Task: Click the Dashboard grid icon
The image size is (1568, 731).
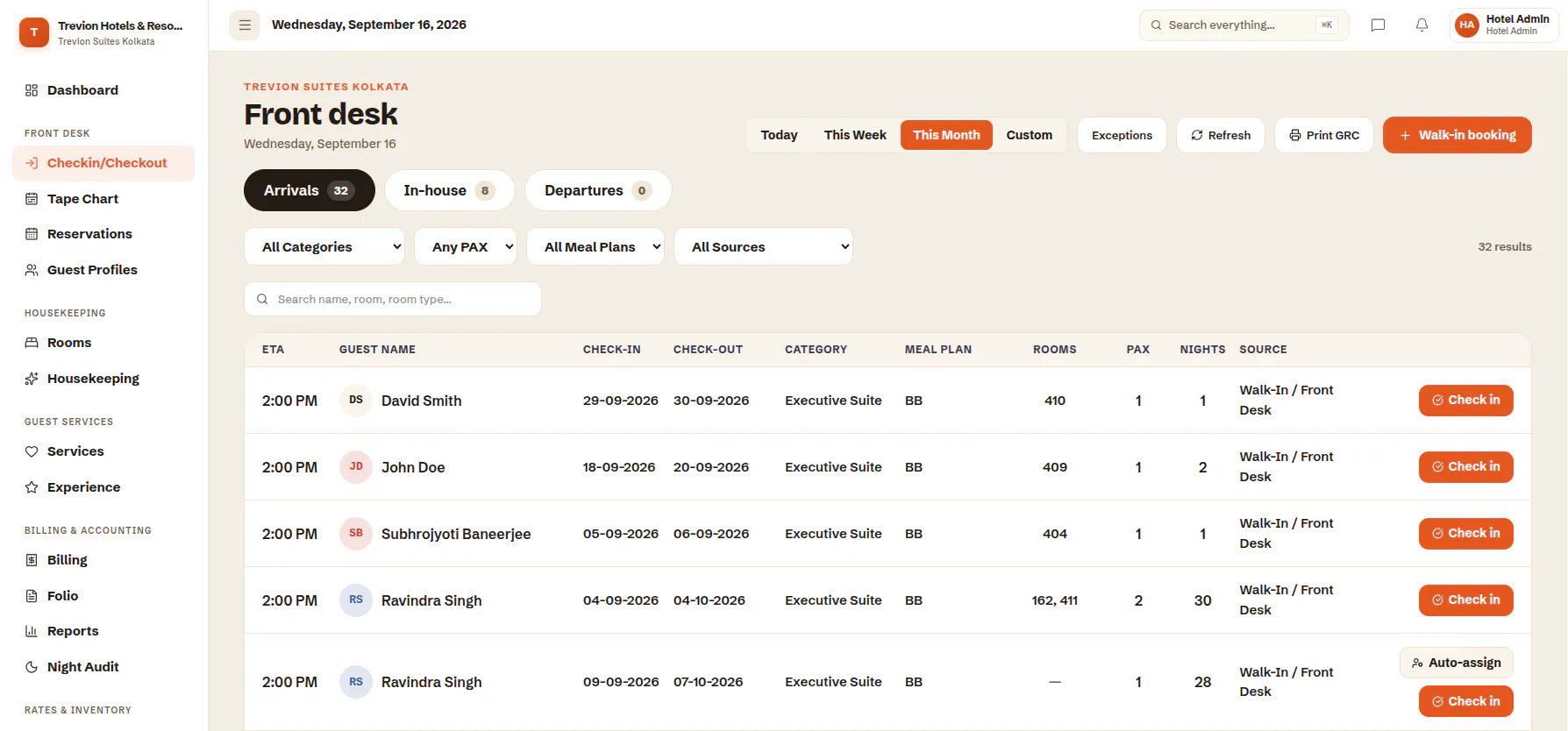Action: [32, 90]
